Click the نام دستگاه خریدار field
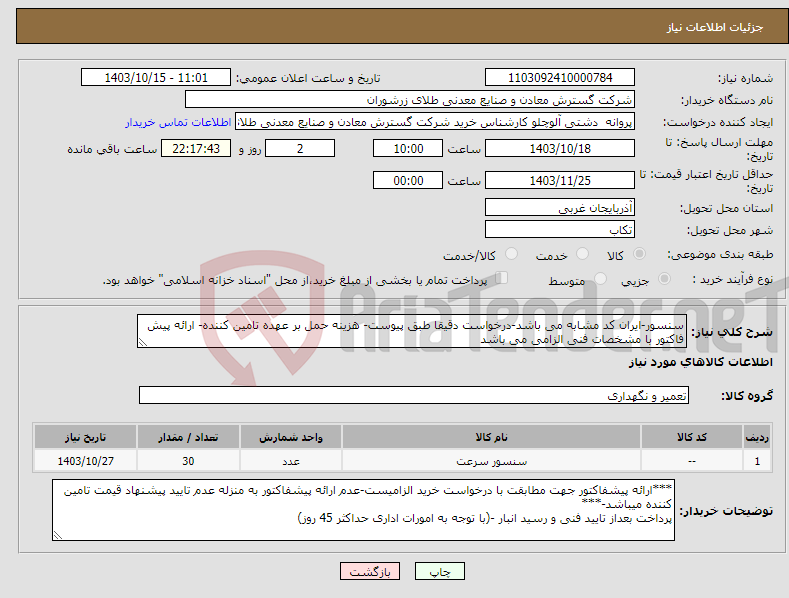This screenshot has height=598, width=789. 410,100
